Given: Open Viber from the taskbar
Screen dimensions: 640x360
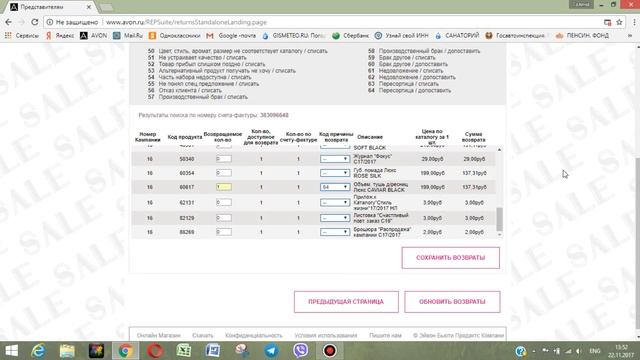Looking at the screenshot, I should [x=300, y=351].
